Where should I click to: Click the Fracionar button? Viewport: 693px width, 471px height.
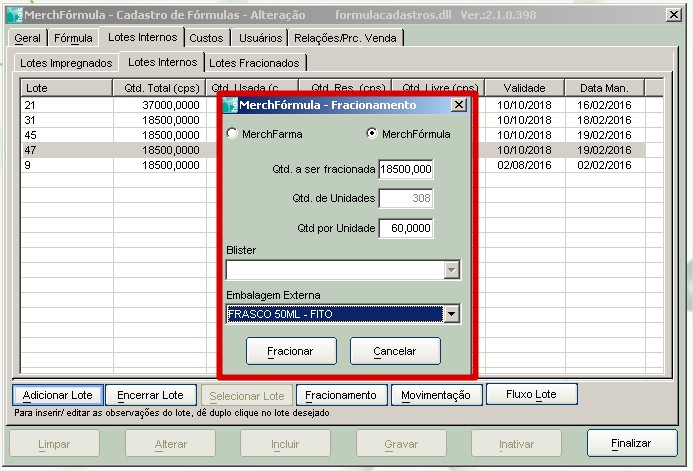point(291,351)
